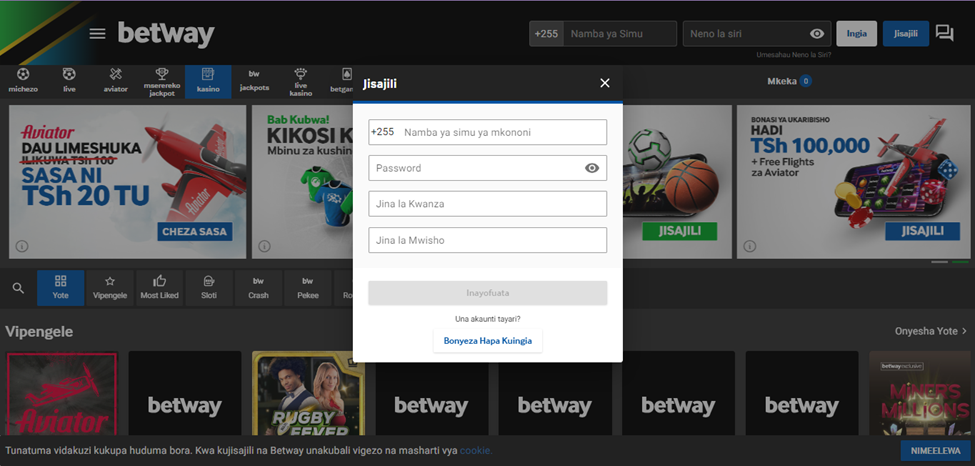The height and width of the screenshot is (466, 975).
Task: Click the NIMEELEWA cookie button
Action: tap(936, 450)
